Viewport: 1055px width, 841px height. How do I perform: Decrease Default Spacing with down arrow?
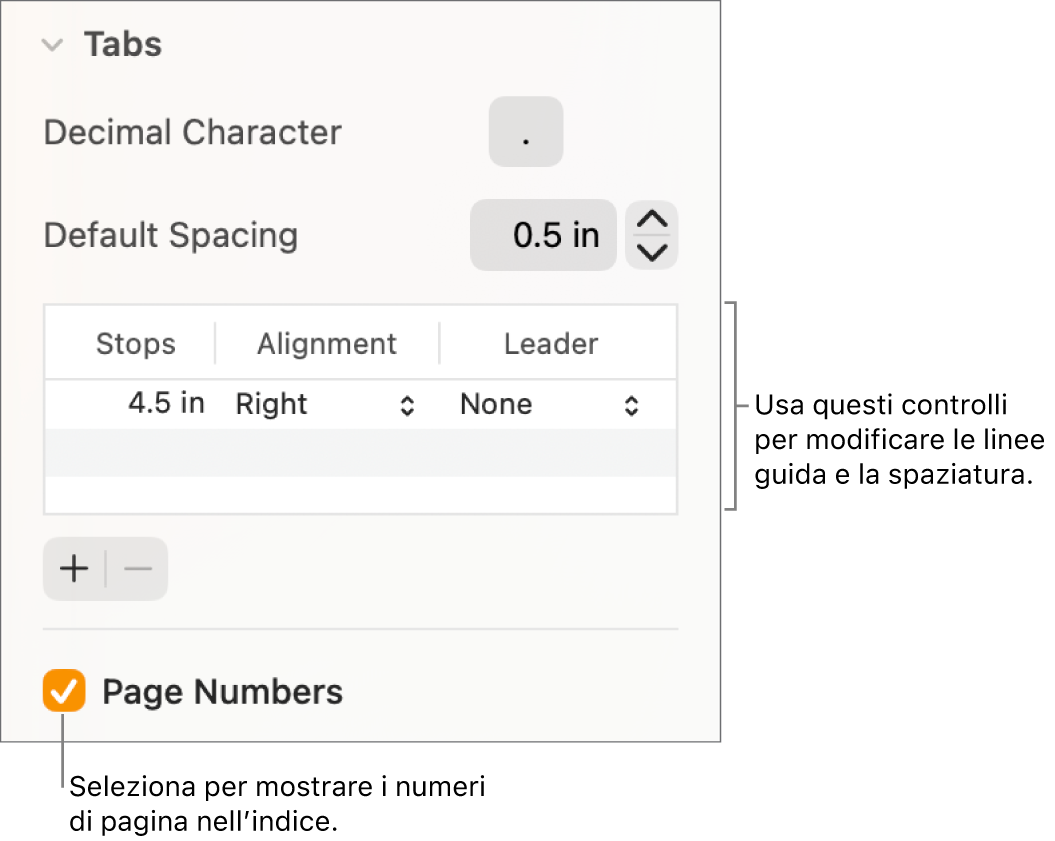click(x=652, y=252)
